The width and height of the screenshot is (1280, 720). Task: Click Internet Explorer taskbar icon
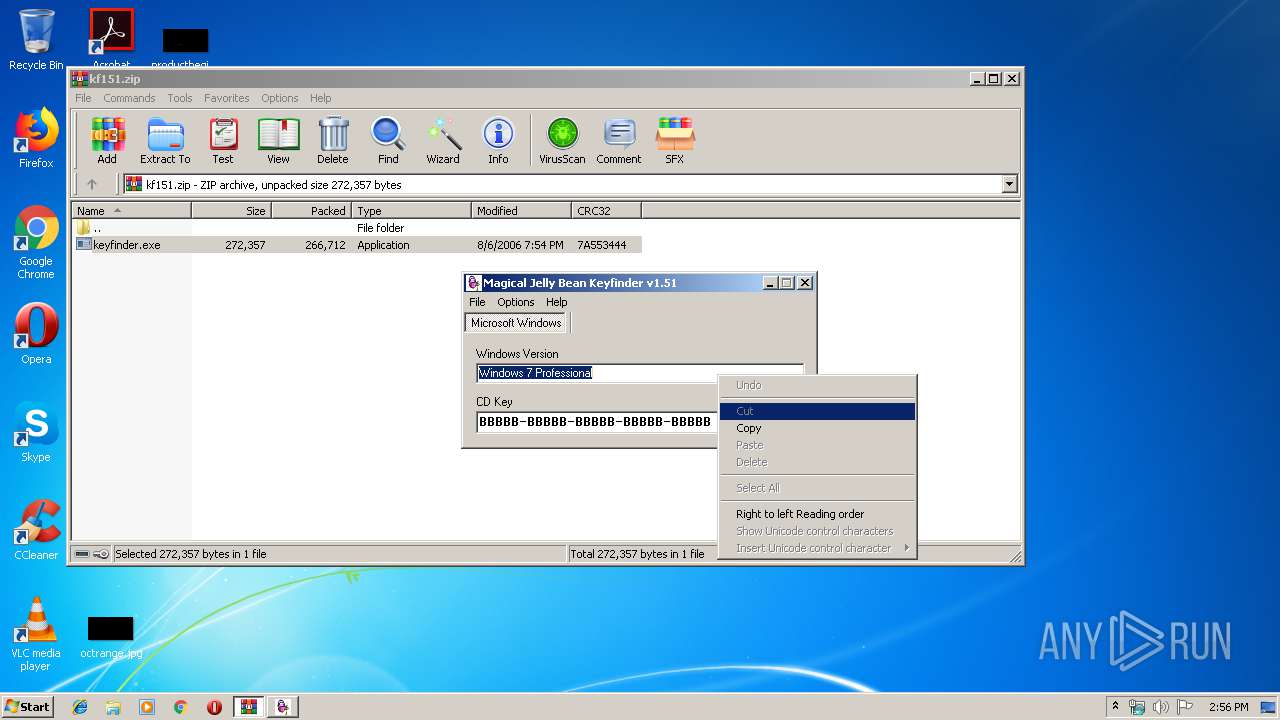80,707
